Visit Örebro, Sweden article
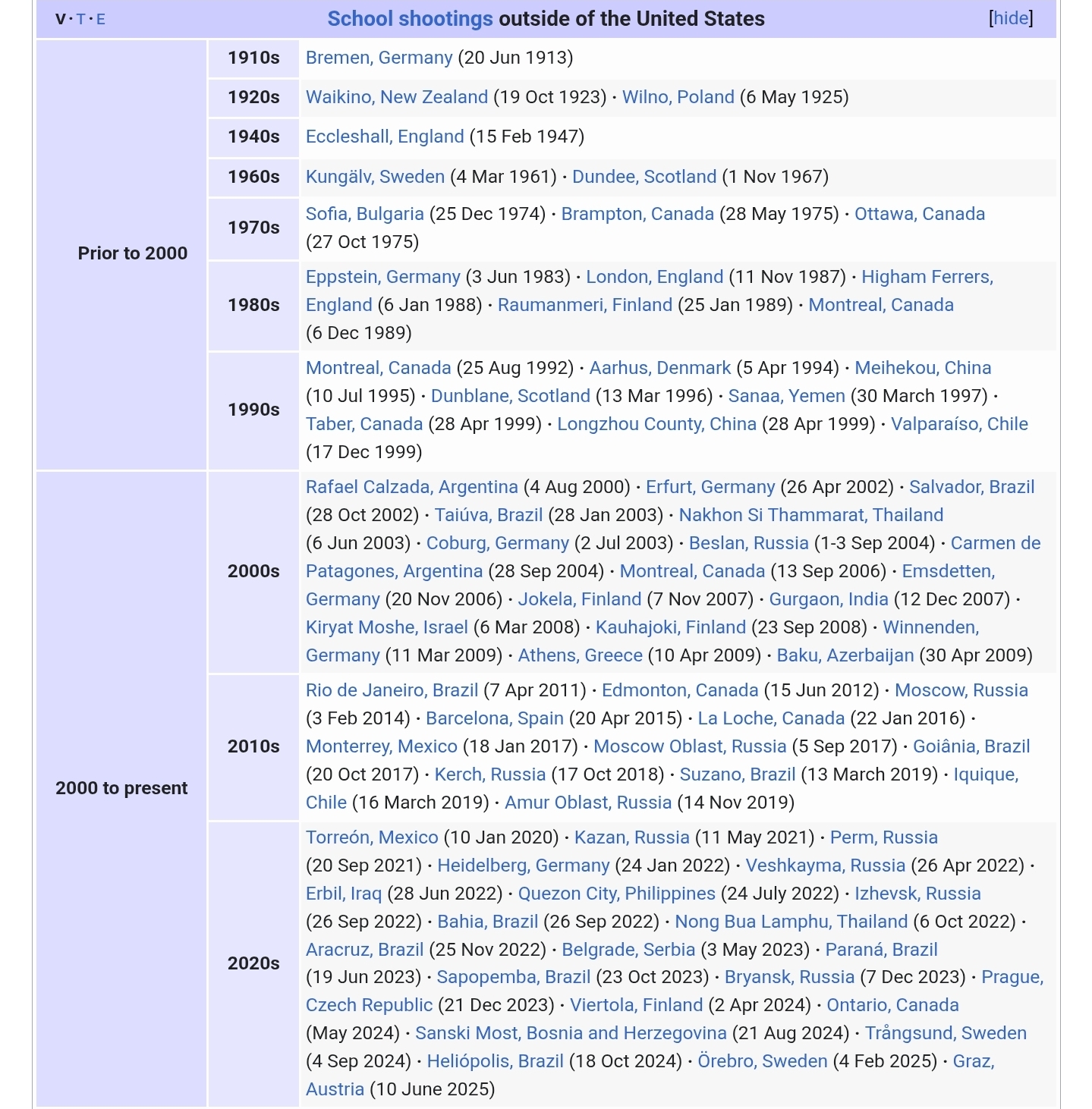The width and height of the screenshot is (1092, 1109). pyautogui.click(x=762, y=1061)
